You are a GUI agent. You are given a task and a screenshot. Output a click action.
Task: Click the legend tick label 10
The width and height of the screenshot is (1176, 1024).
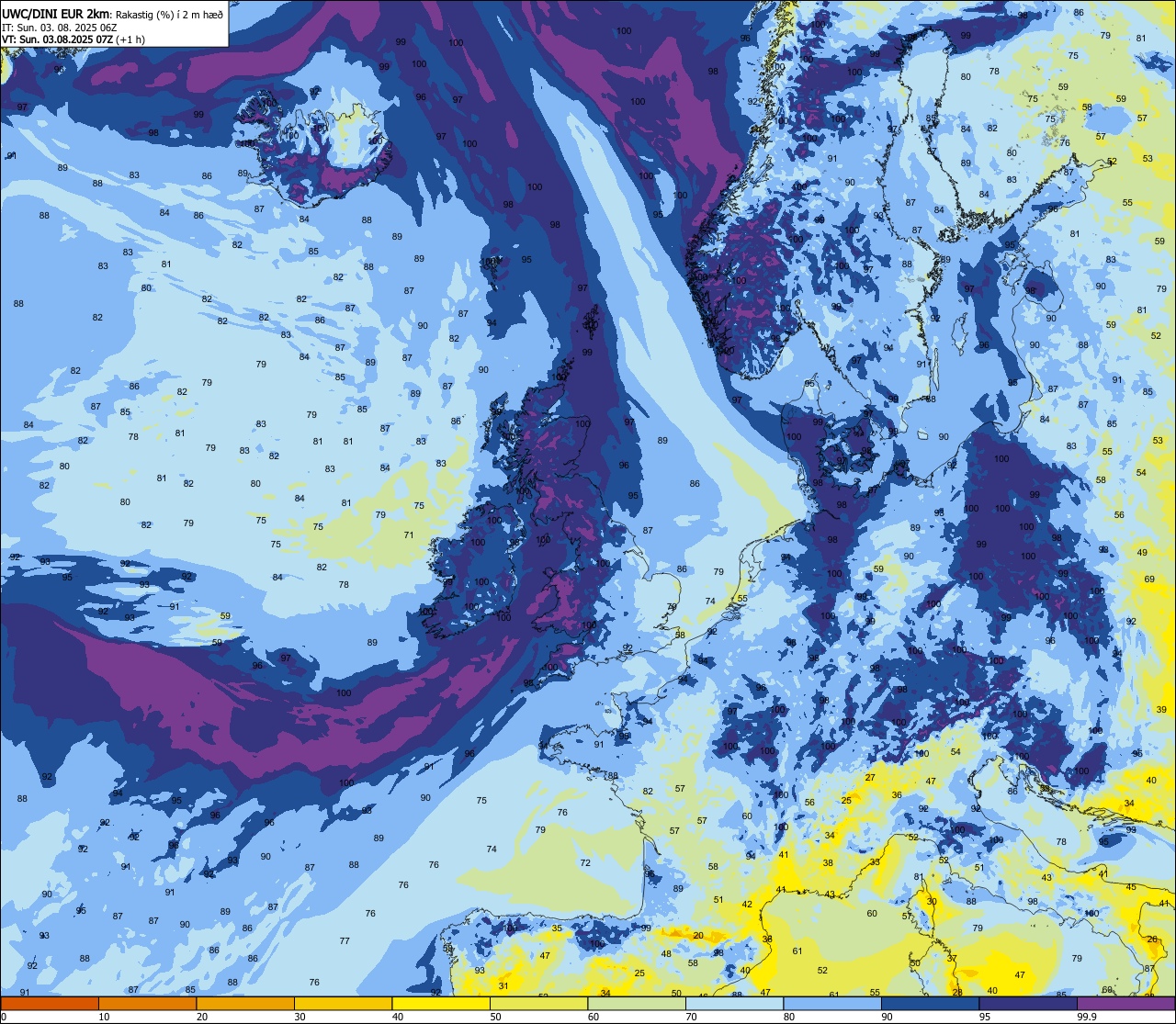[104, 1017]
